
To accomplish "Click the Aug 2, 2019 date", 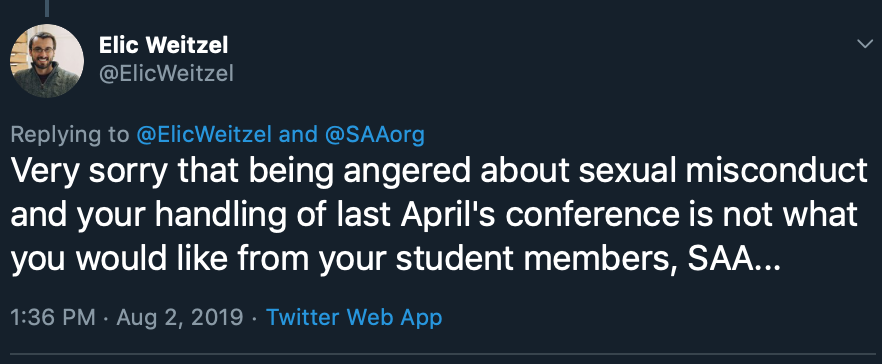I will (x=180, y=317).
